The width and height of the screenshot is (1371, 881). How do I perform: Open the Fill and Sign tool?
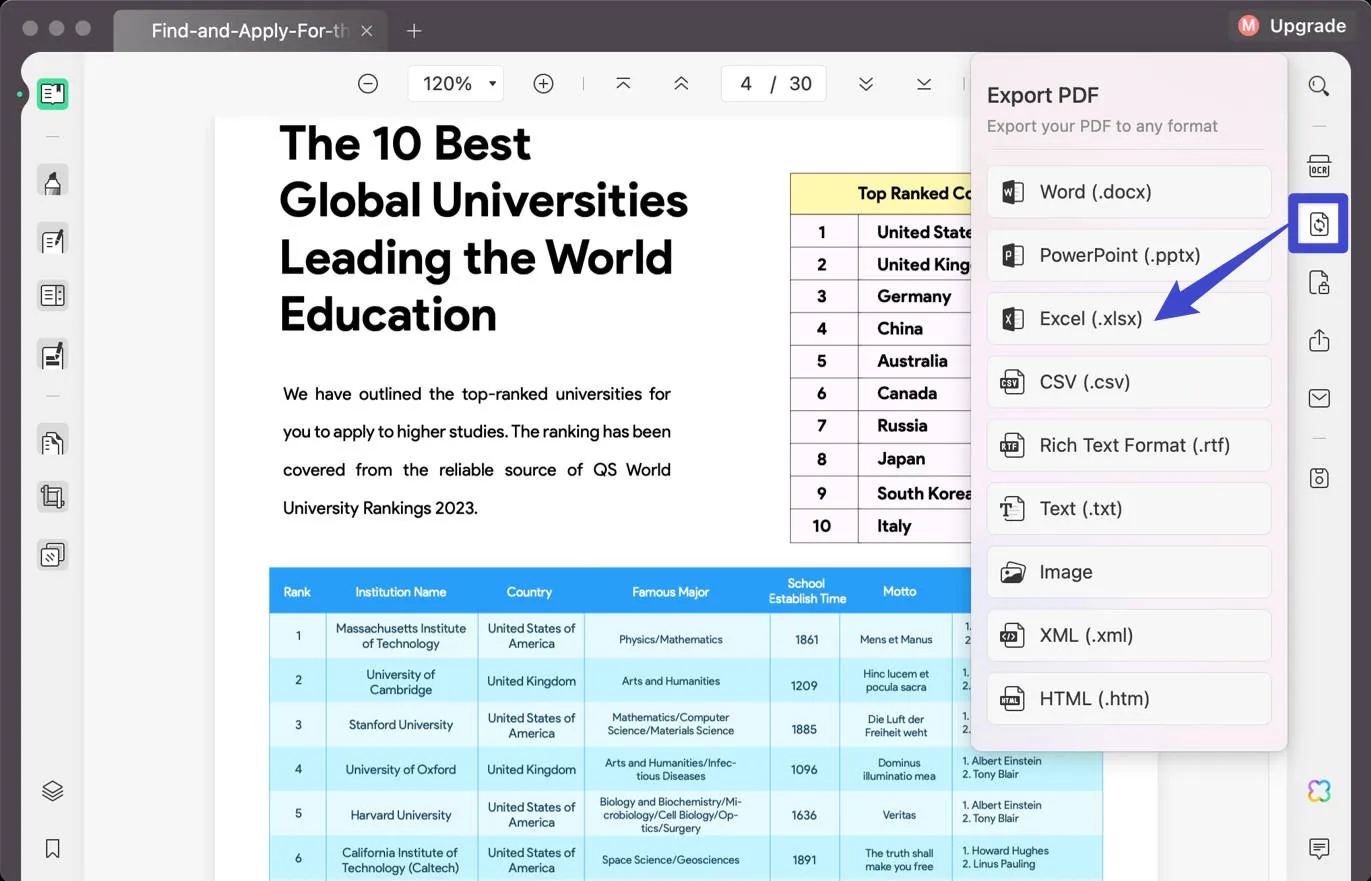coord(53,354)
